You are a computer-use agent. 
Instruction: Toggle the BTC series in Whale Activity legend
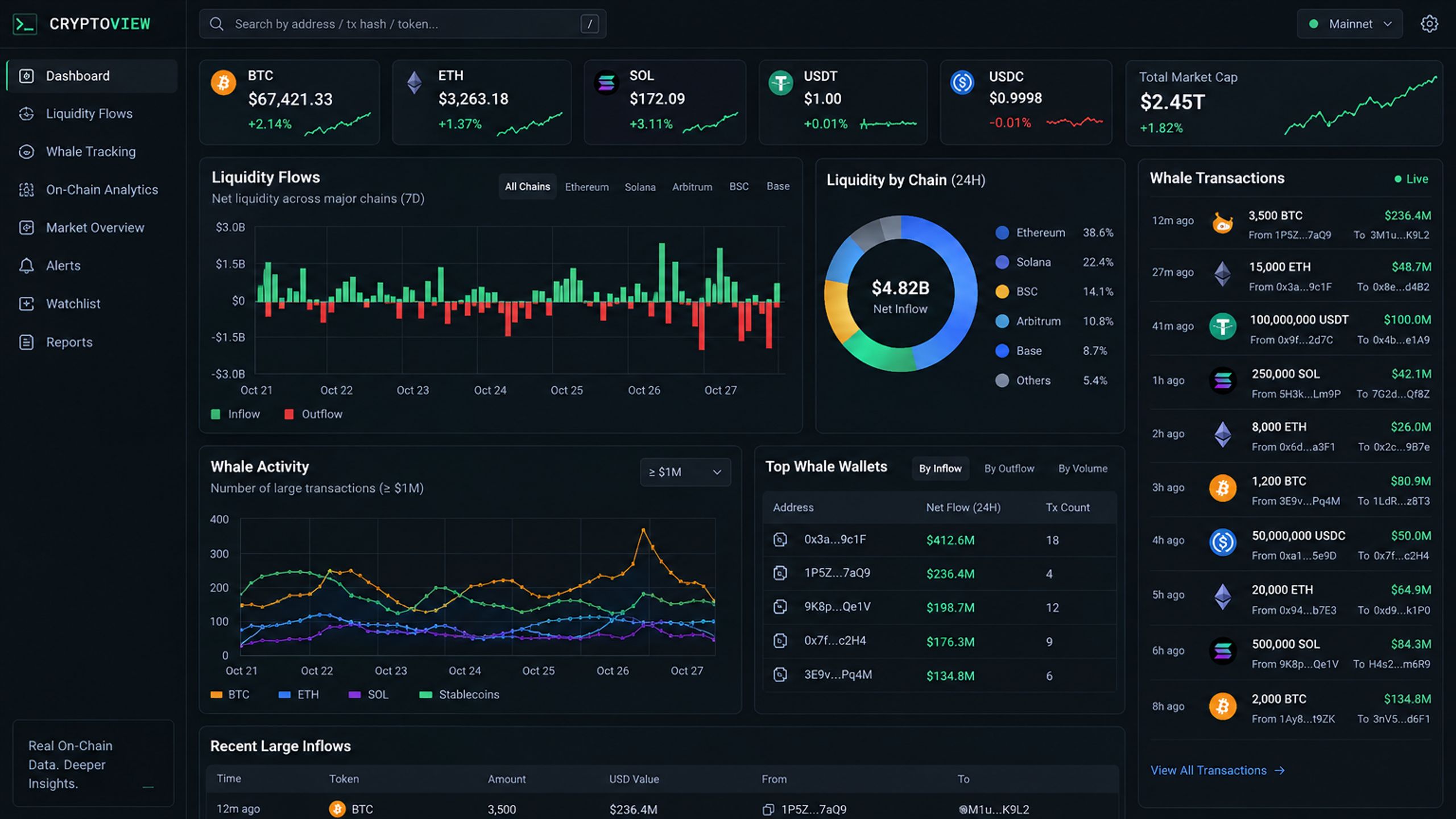230,694
